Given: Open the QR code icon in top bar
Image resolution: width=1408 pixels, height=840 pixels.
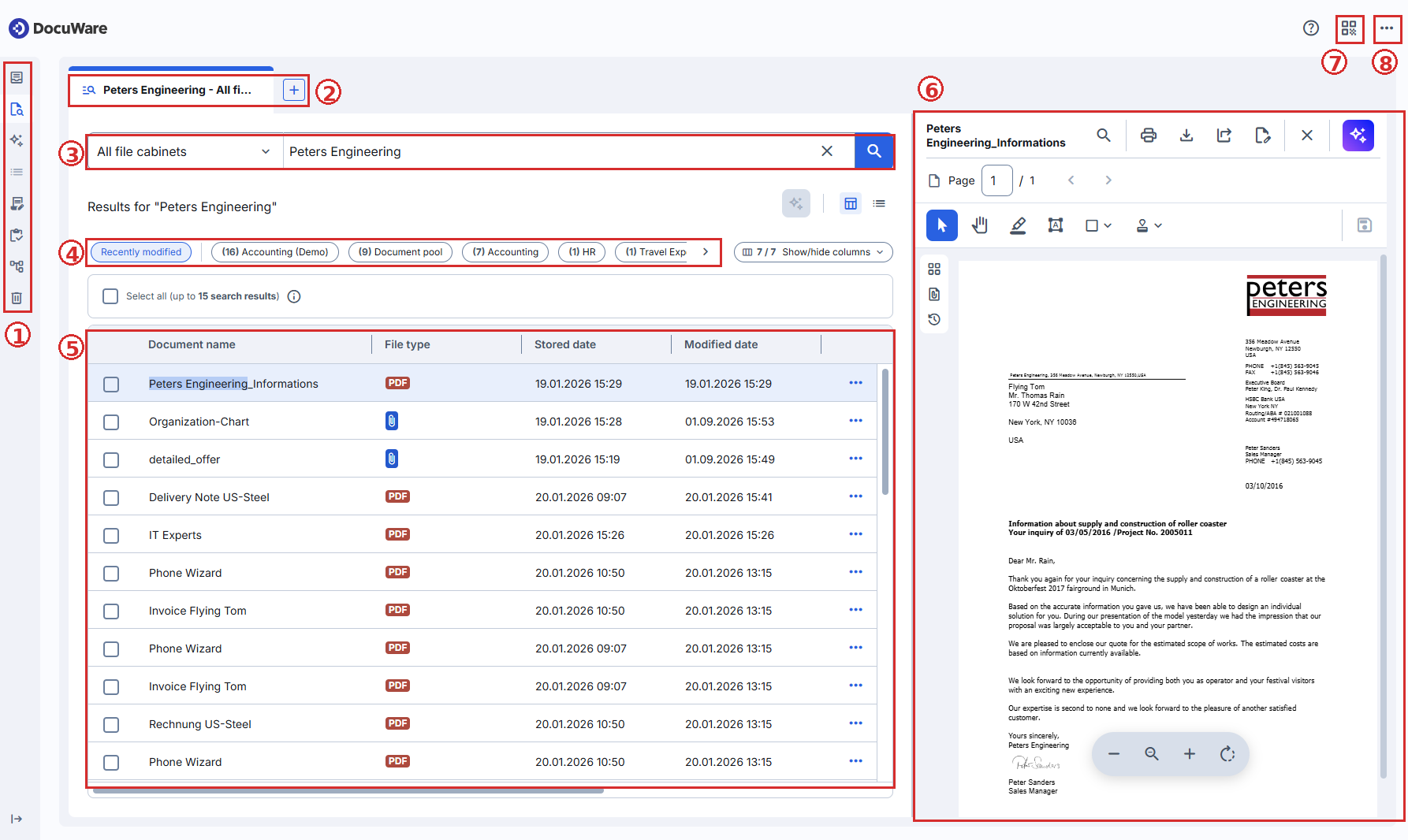Looking at the screenshot, I should coord(1349,28).
